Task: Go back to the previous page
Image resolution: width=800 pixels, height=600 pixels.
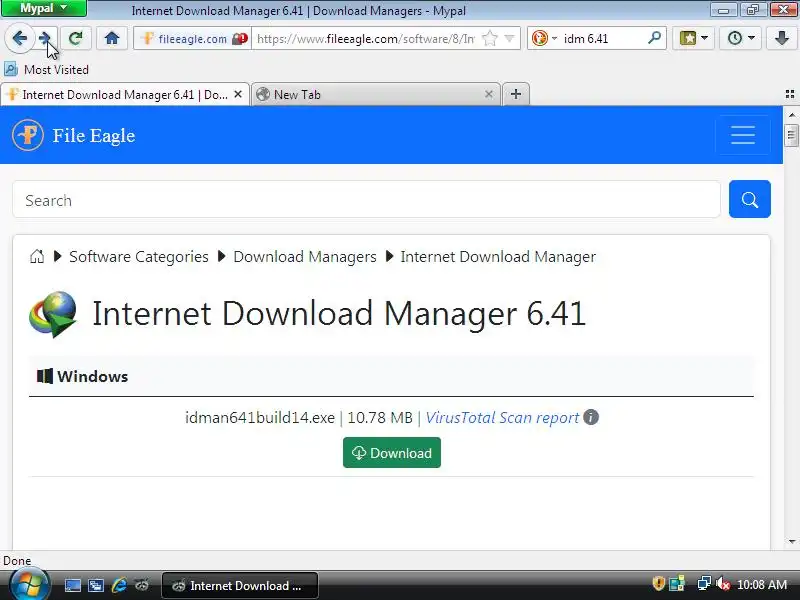Action: (19, 38)
